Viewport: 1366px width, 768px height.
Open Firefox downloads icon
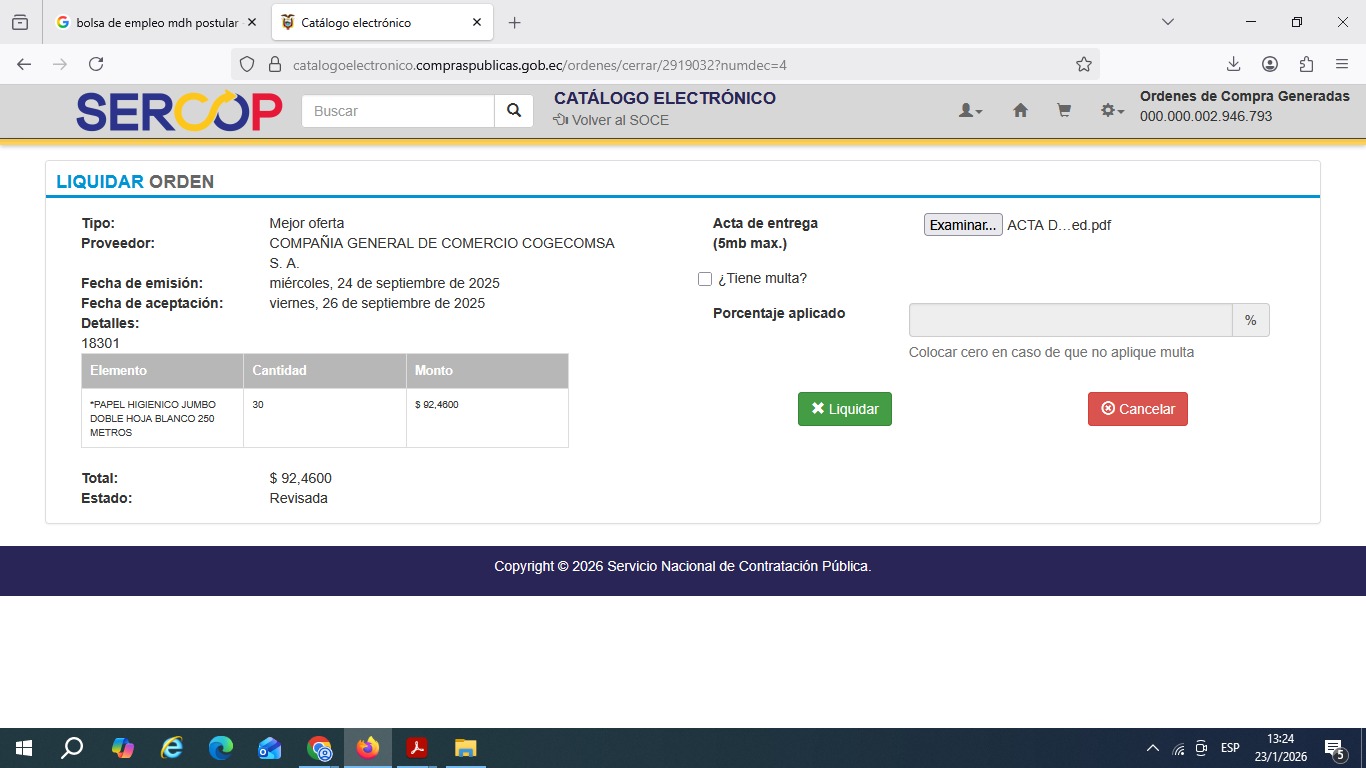point(1233,64)
